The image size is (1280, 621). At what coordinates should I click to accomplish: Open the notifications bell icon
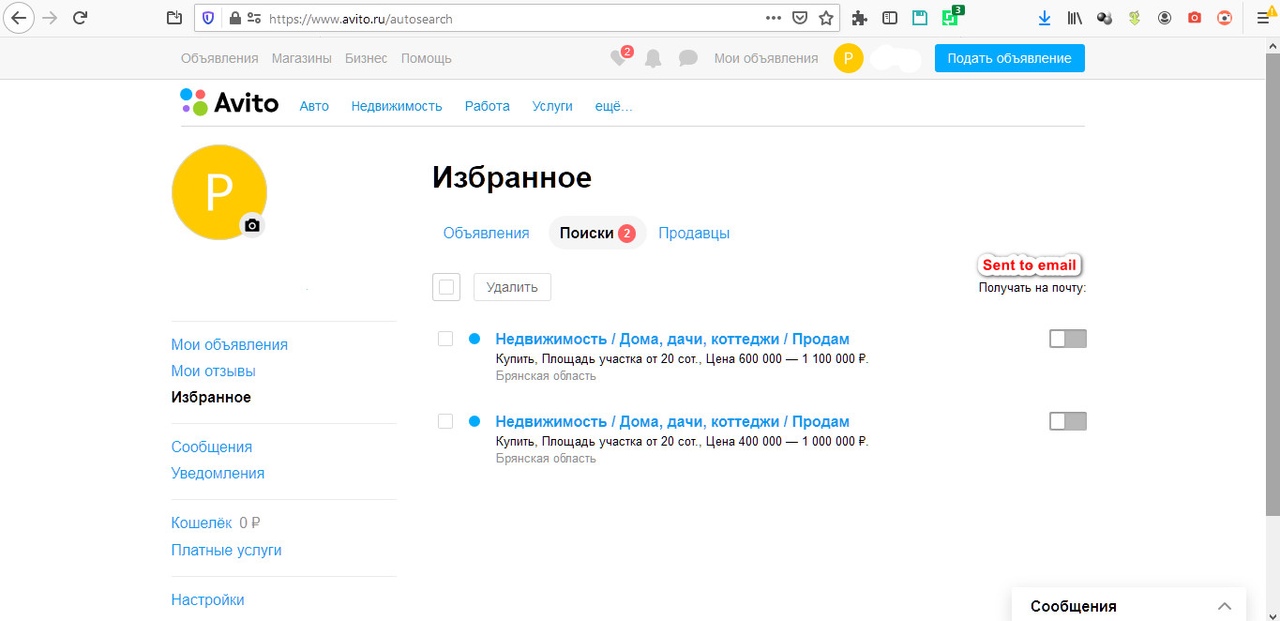click(653, 59)
